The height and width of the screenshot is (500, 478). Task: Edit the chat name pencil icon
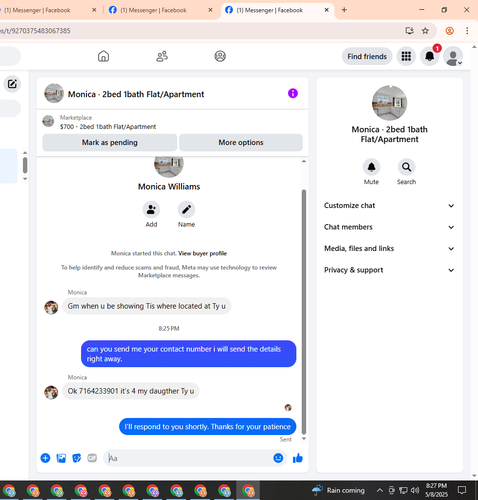(x=186, y=210)
